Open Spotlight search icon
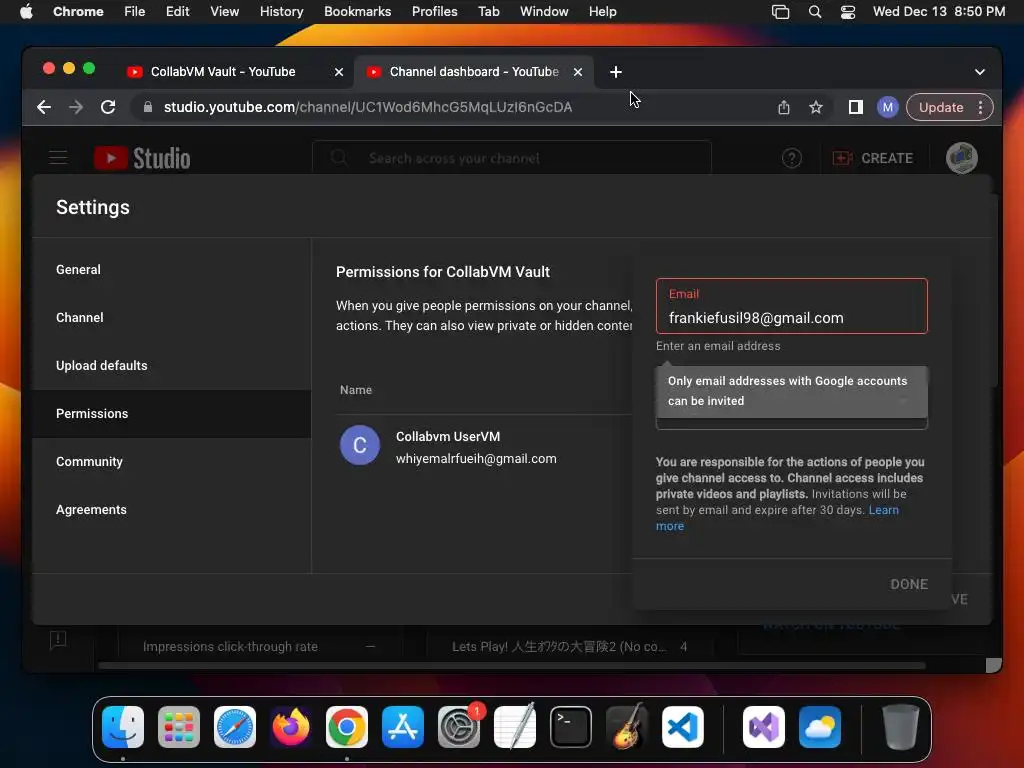The height and width of the screenshot is (768, 1024). [815, 12]
